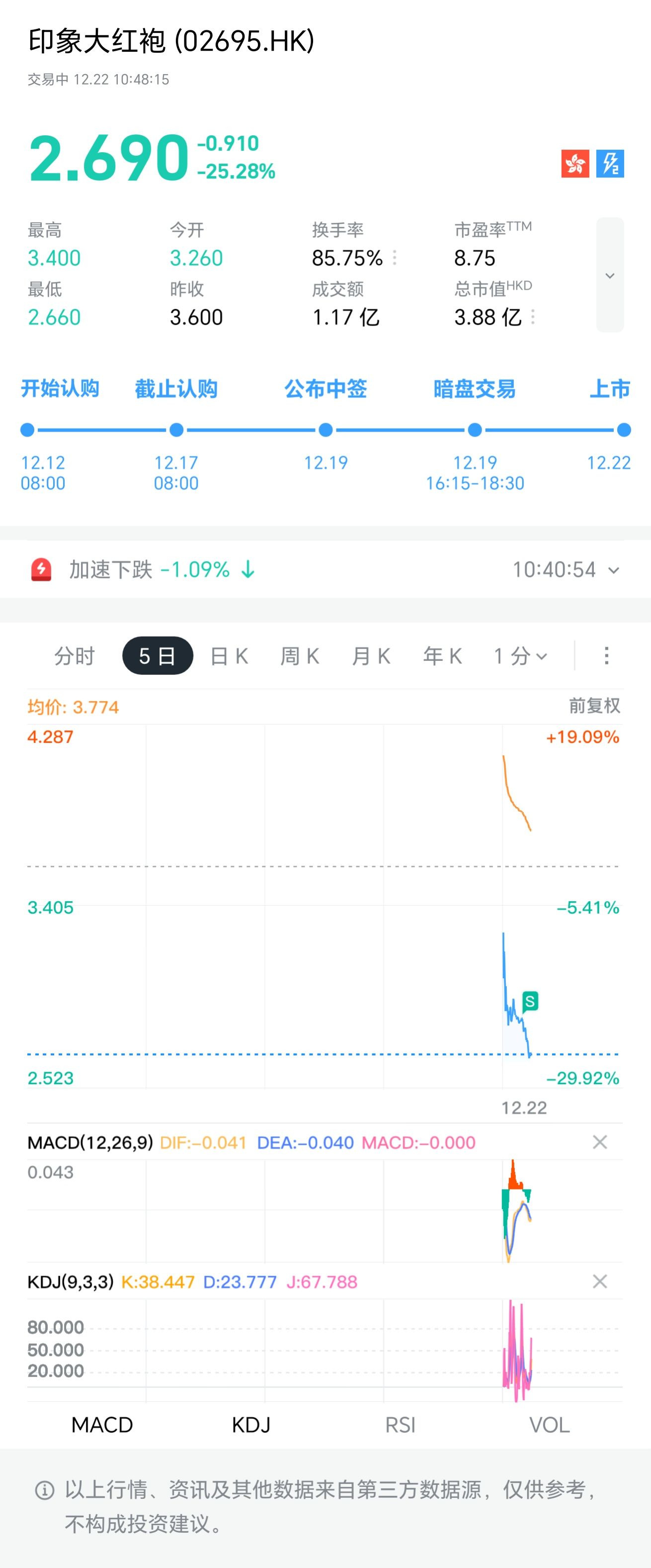
Task: Tap the Hong Kong market flag icon
Action: 575,164
